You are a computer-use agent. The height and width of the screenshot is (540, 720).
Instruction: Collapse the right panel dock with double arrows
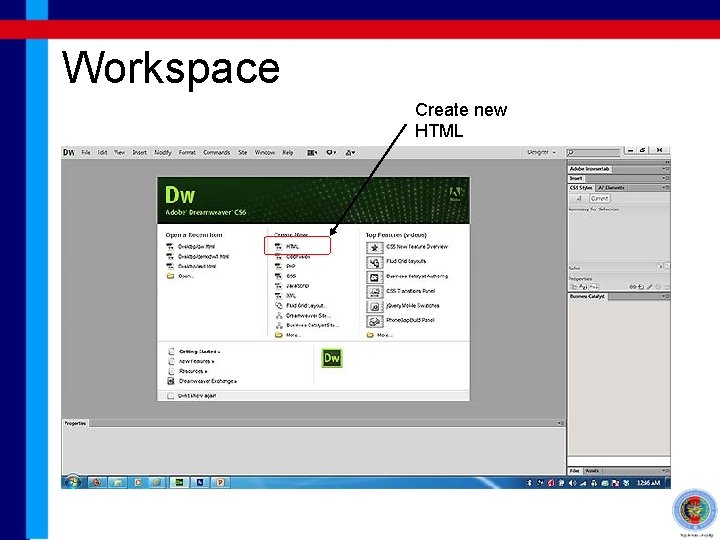click(x=667, y=162)
